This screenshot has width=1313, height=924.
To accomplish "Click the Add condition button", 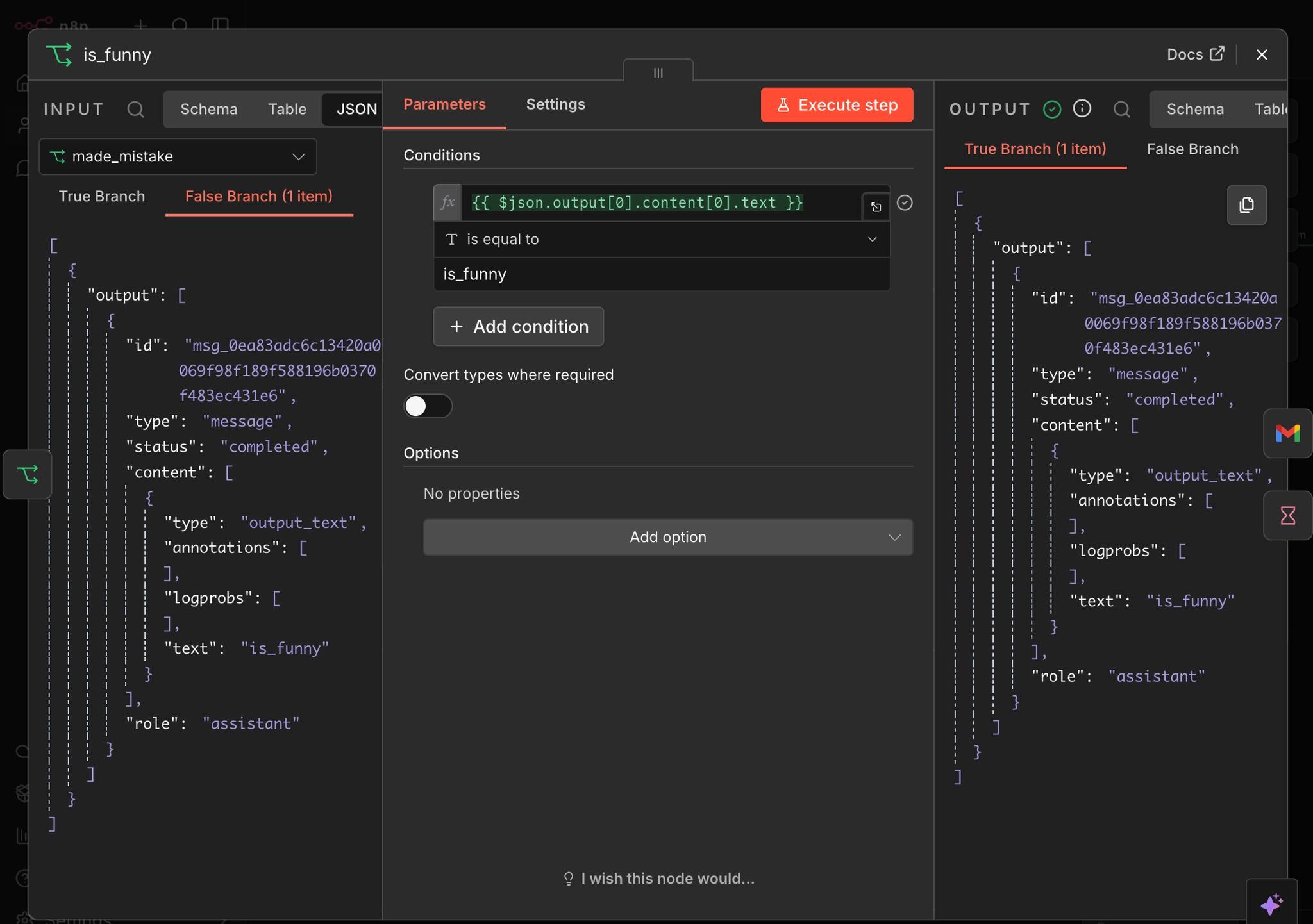I will click(518, 326).
